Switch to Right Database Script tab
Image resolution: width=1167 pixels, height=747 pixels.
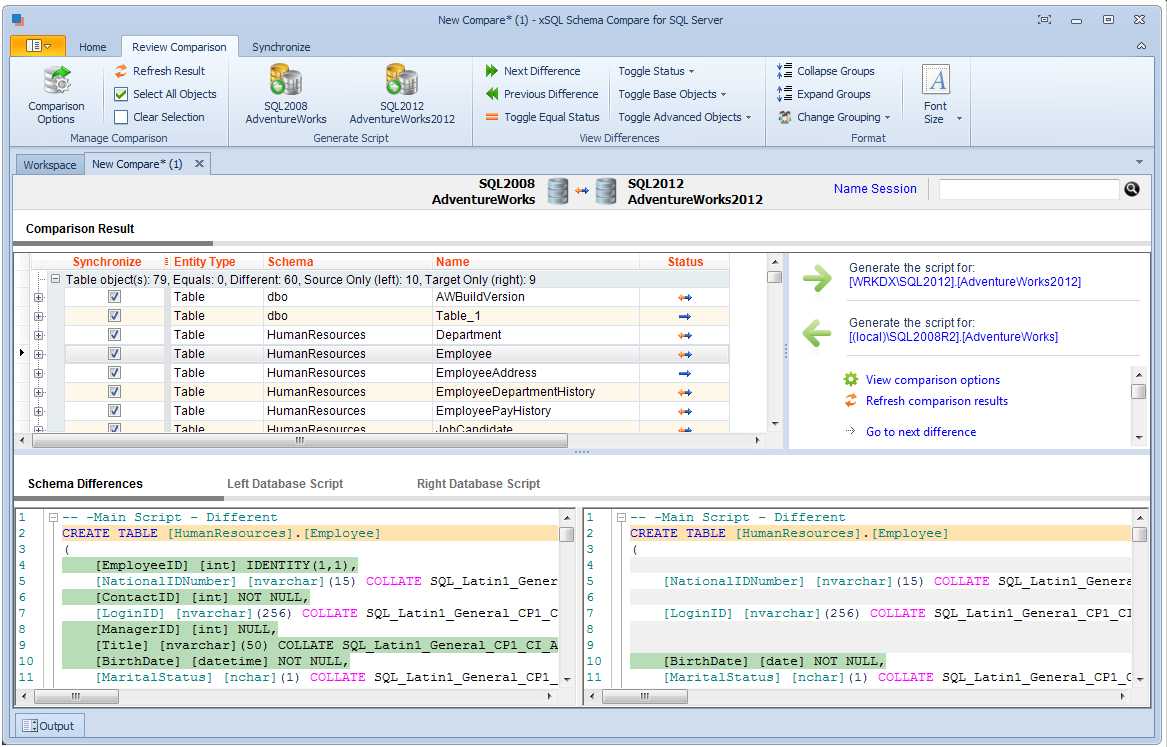(479, 484)
